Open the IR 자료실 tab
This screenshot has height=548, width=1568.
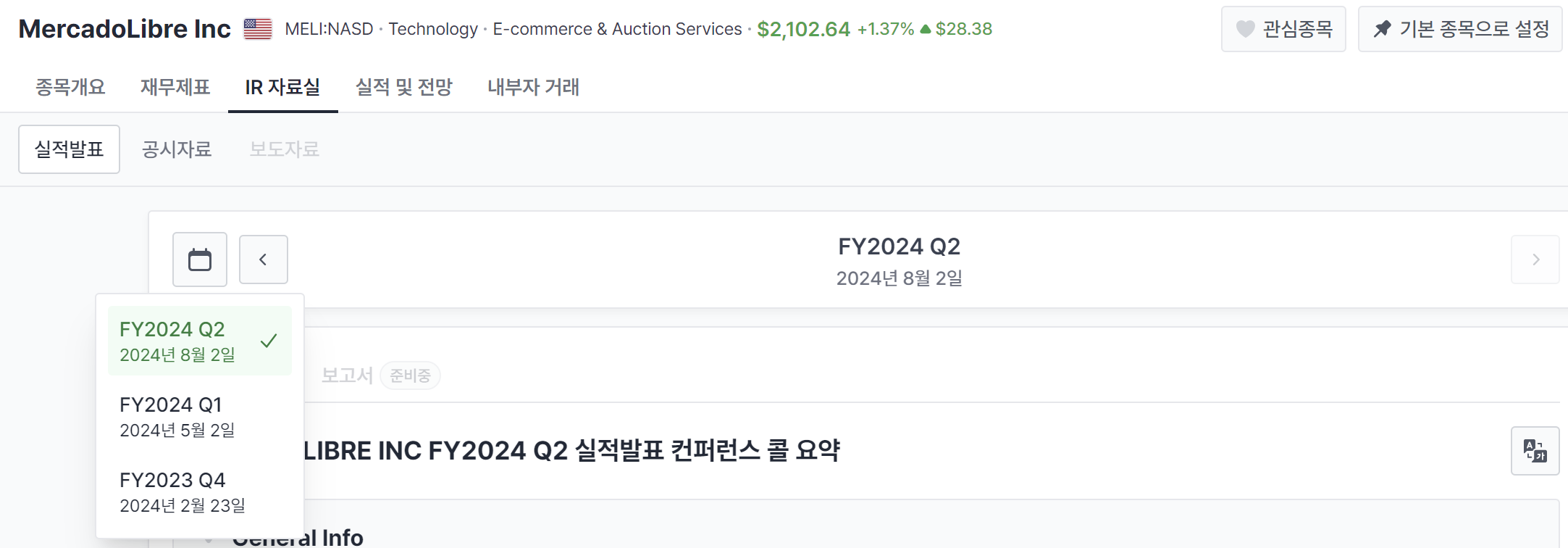(282, 87)
